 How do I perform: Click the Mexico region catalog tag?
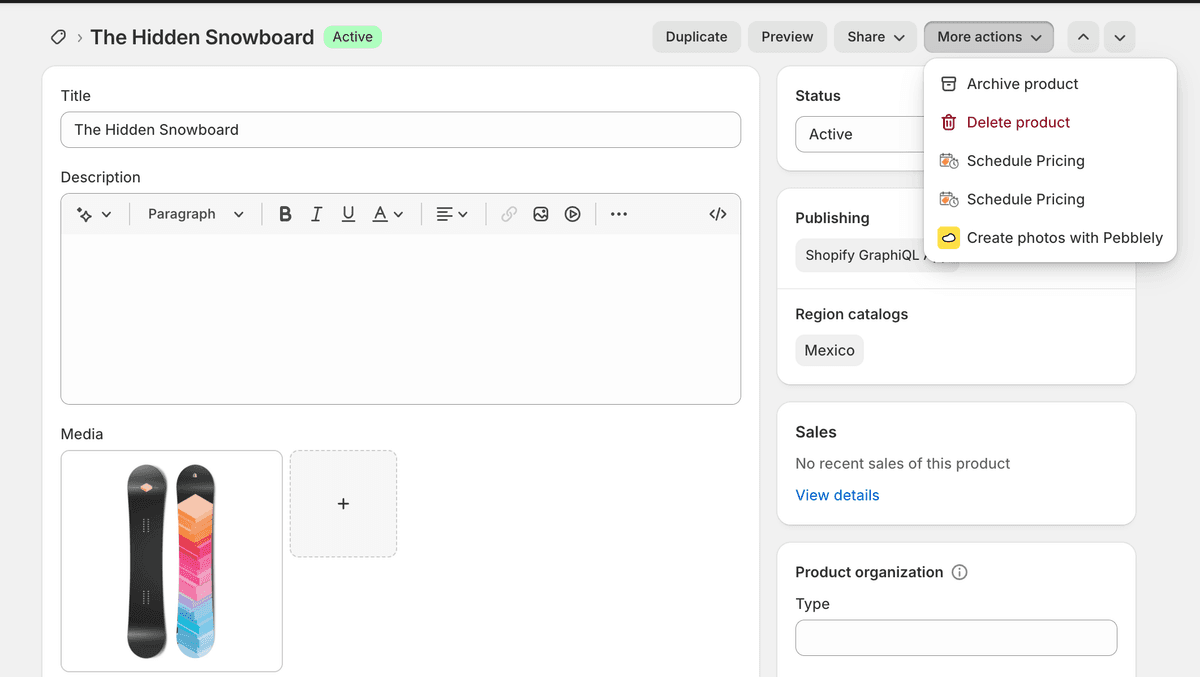830,350
